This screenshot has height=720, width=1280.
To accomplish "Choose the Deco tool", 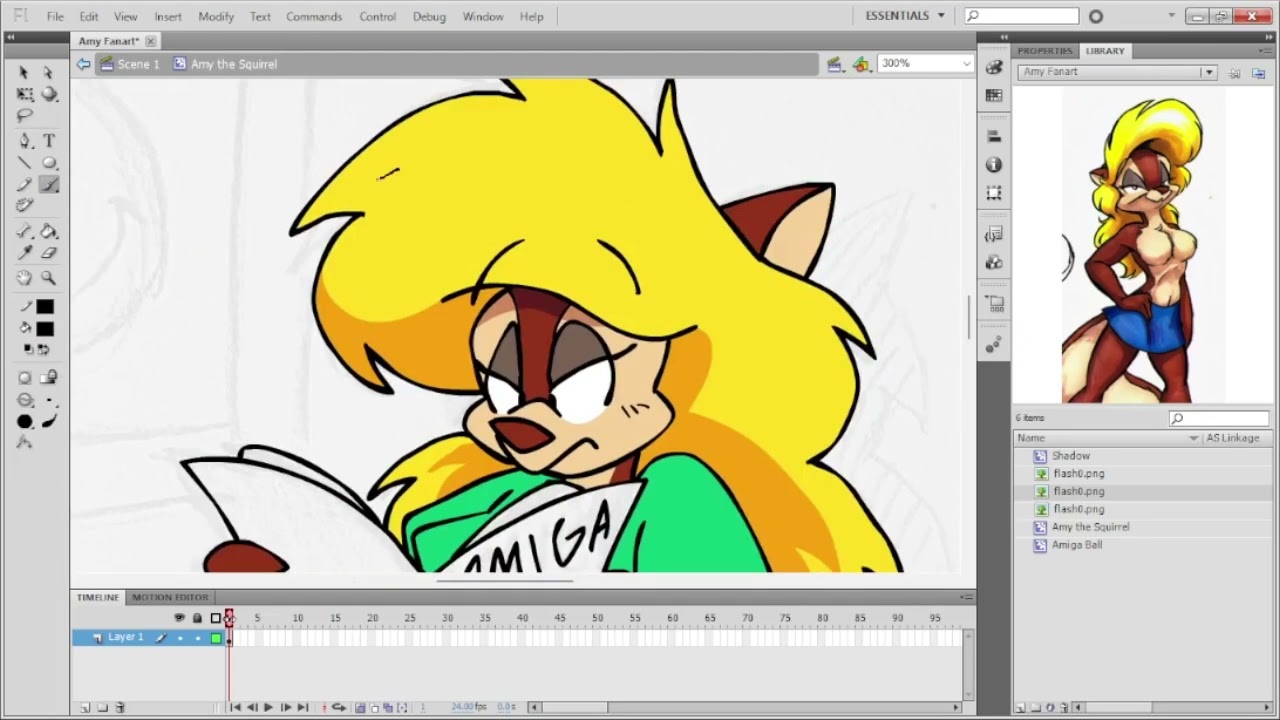I will [24, 206].
